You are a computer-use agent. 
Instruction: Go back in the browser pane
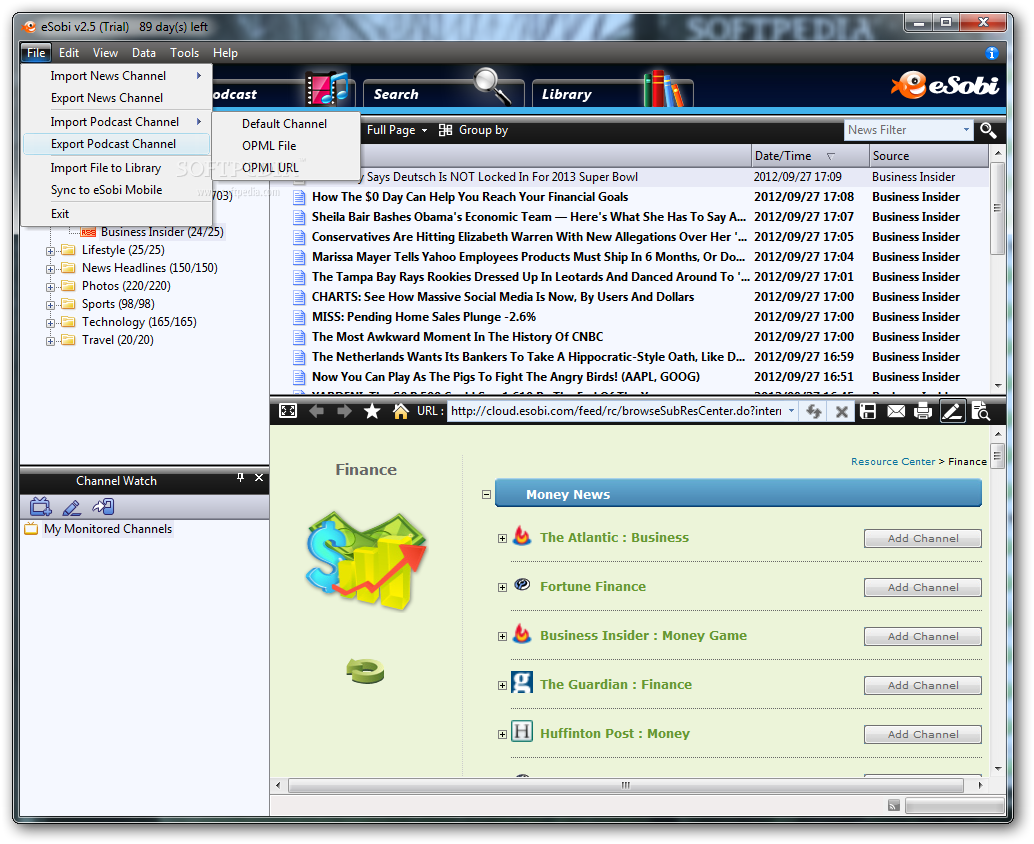pyautogui.click(x=317, y=411)
